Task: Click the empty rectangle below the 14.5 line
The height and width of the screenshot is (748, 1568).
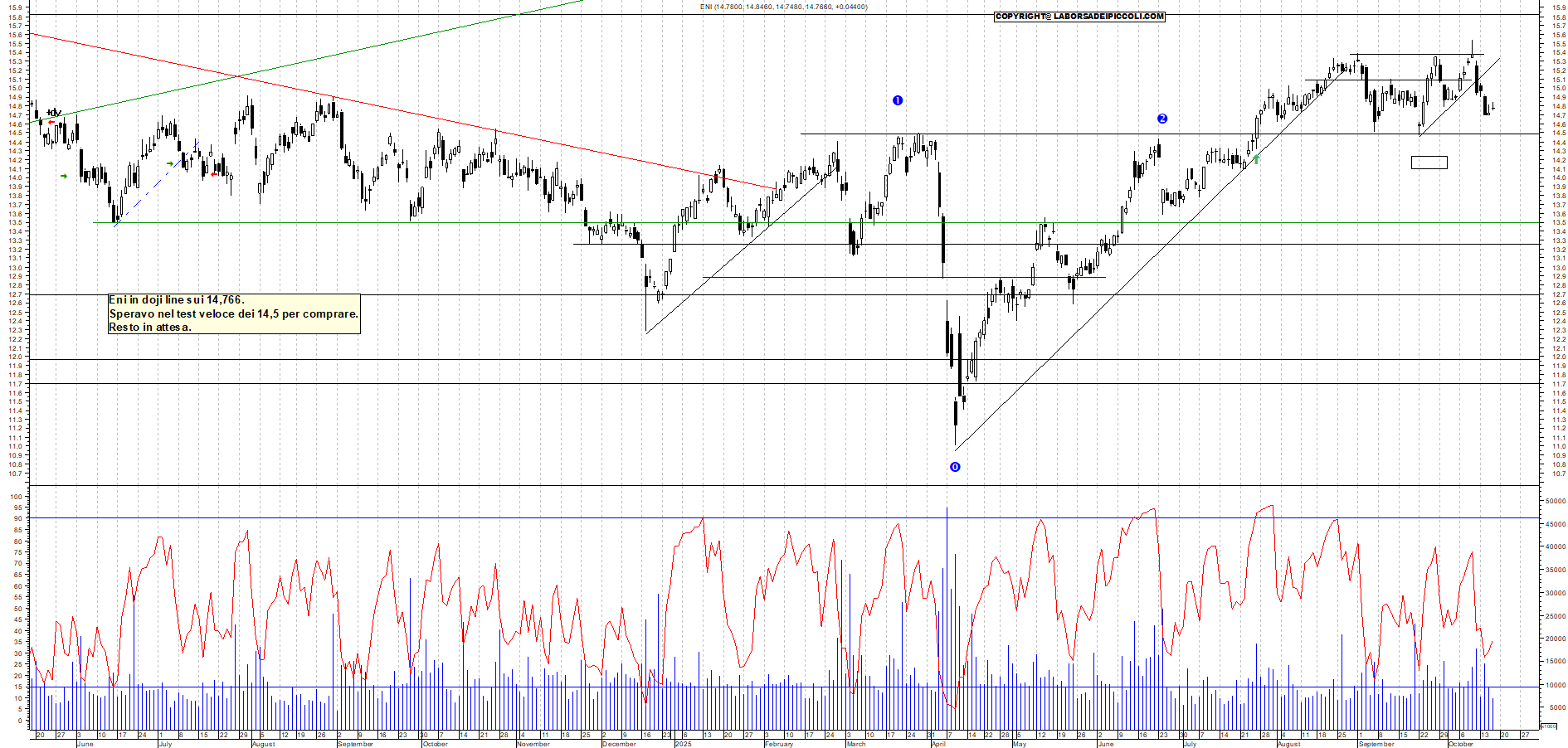Action: 1429,163
